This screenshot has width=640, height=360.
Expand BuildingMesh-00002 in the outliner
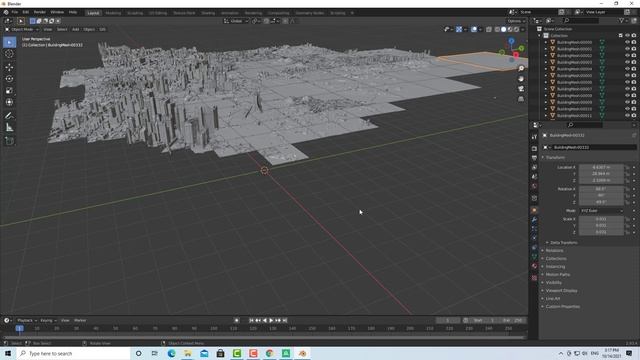point(546,56)
